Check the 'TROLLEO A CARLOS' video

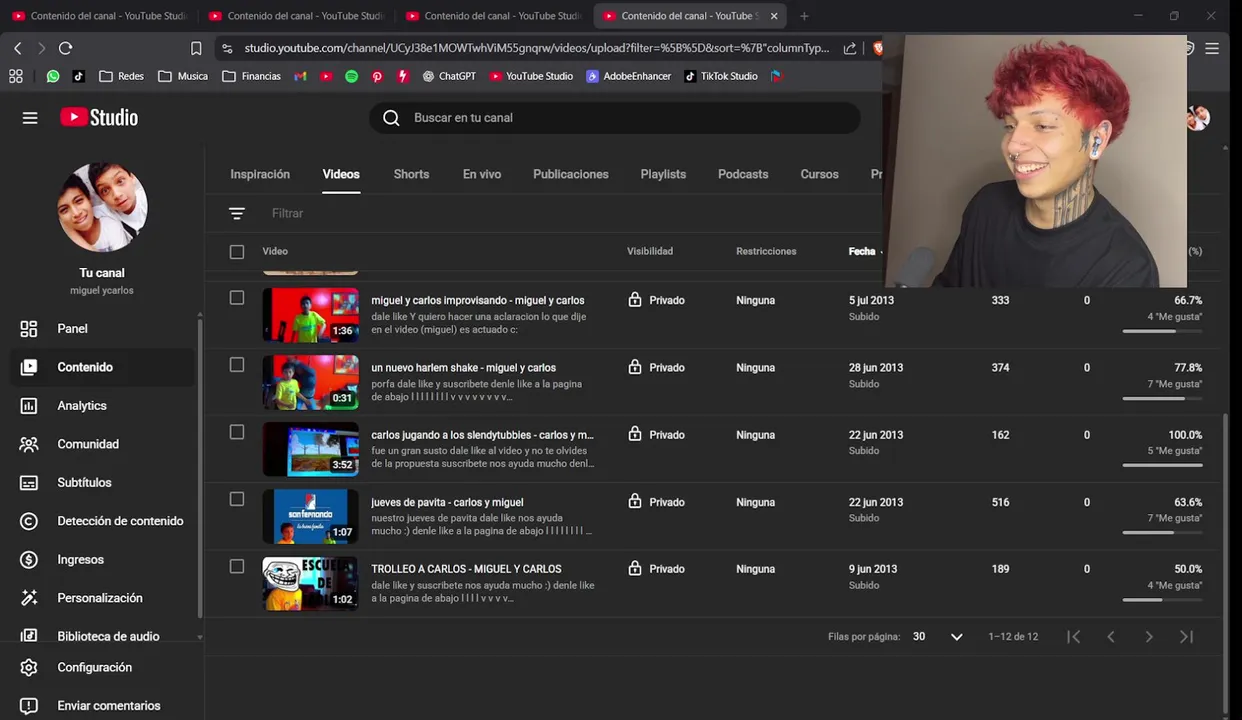coord(237,566)
